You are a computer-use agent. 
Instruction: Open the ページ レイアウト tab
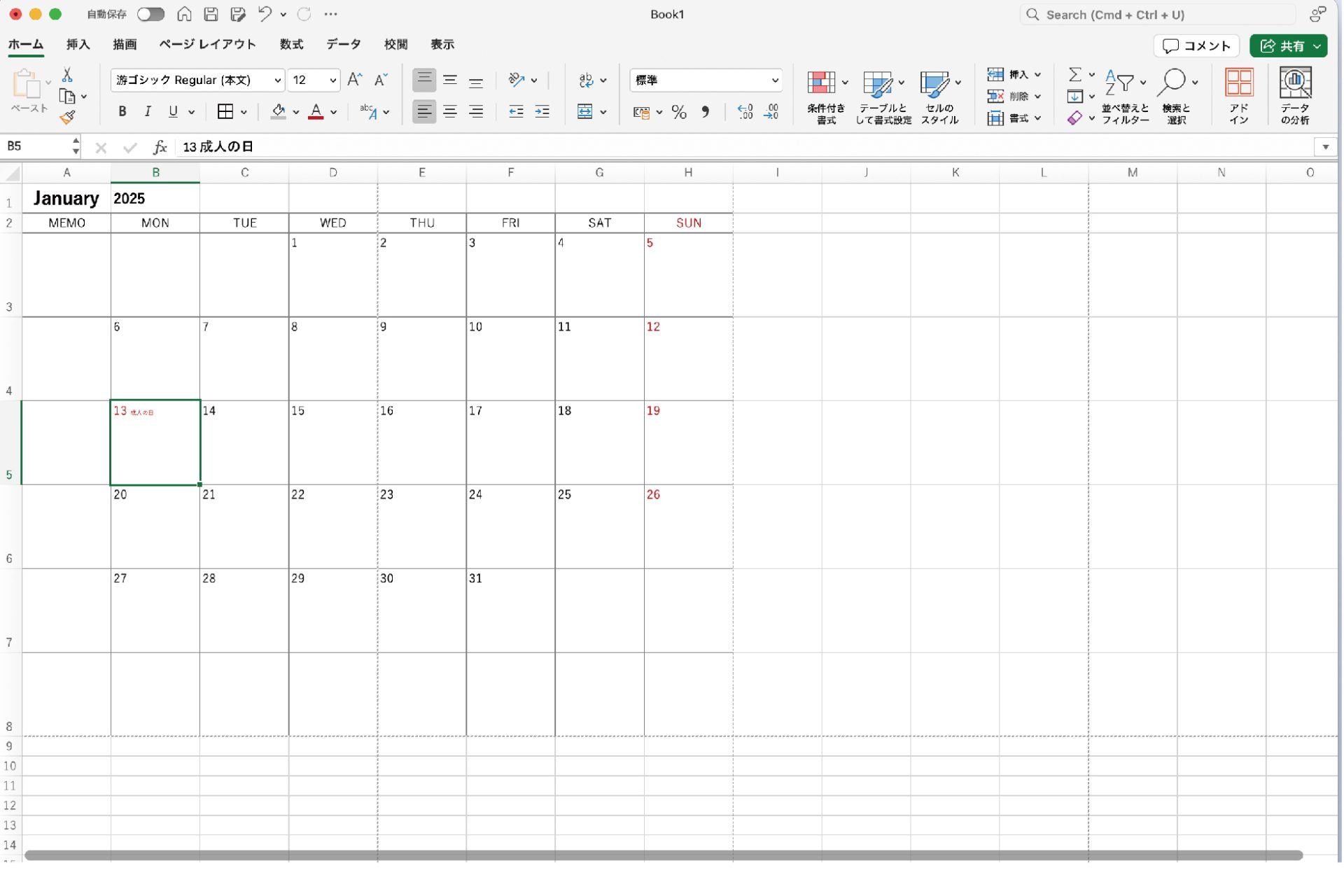tap(207, 44)
